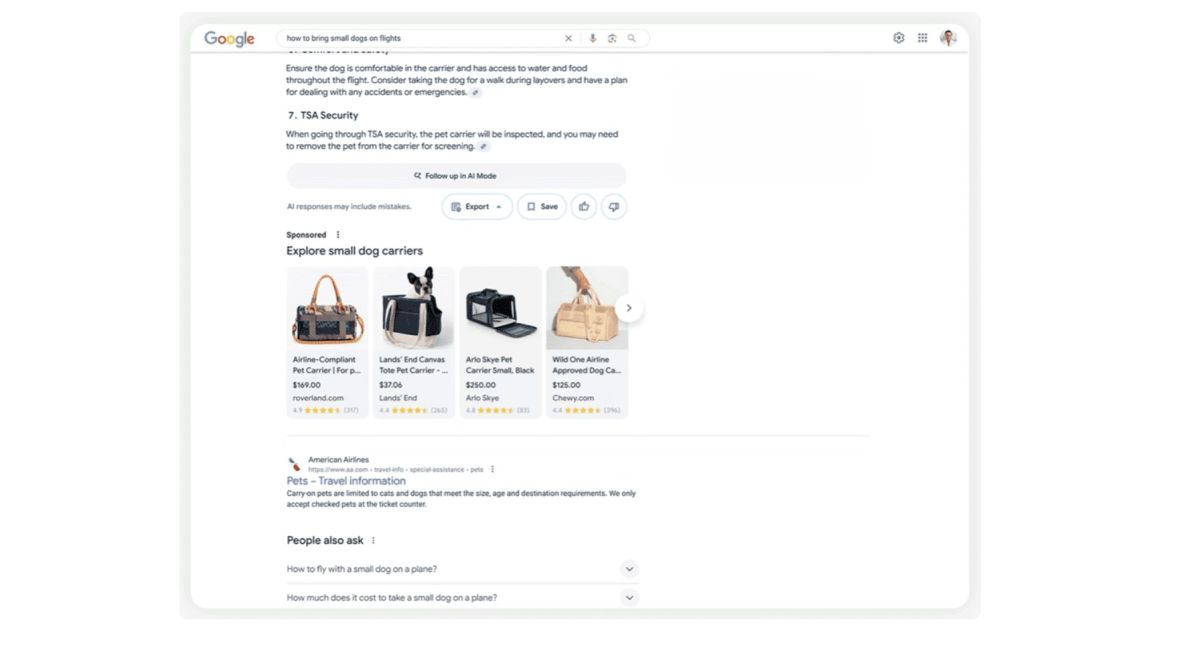Click the magnifier search icon

631,38
